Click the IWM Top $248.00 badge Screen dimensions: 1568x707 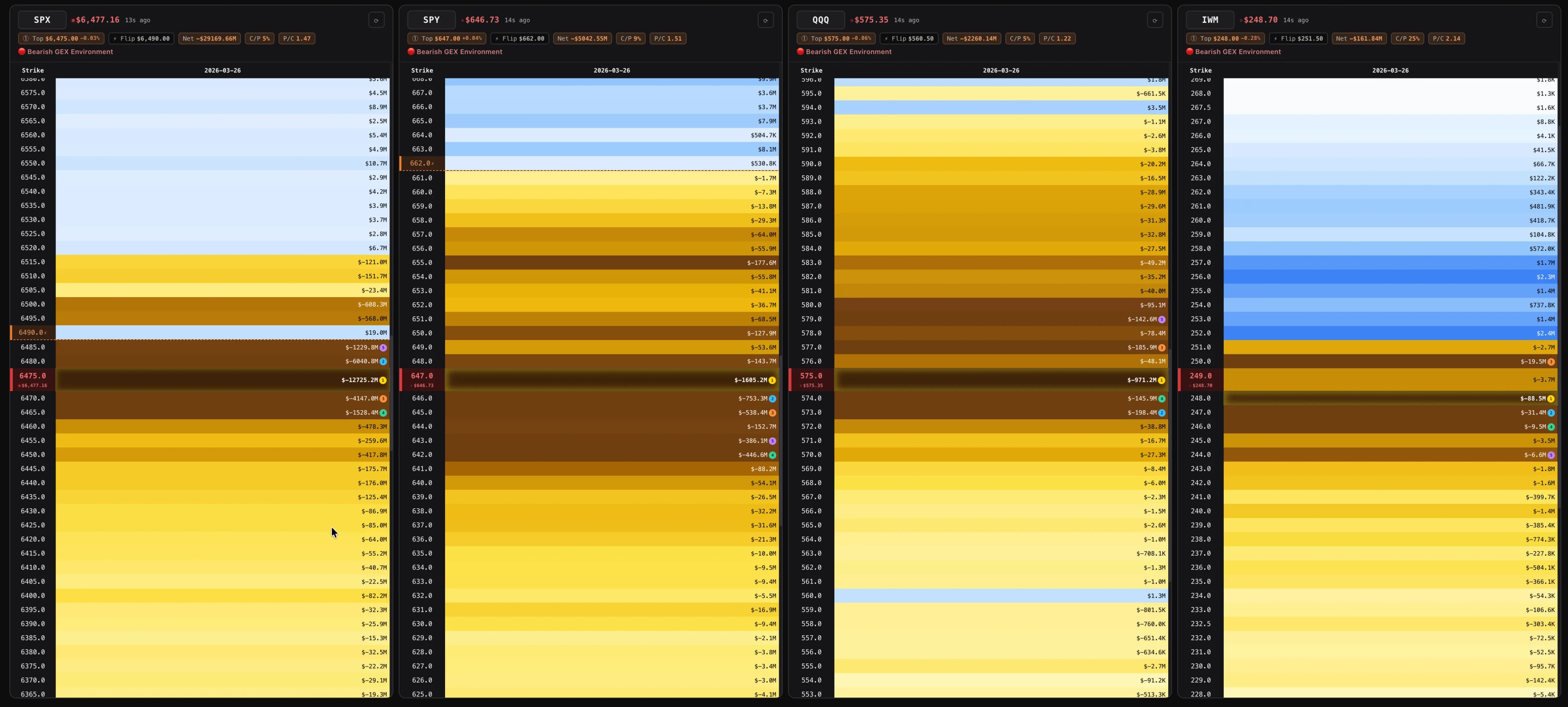pyautogui.click(x=1225, y=38)
